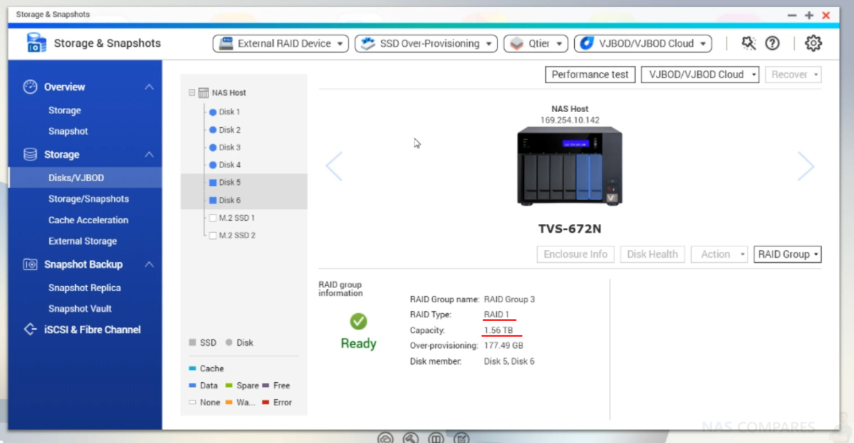
Task: Go to Overview Snapshot page
Action: click(68, 131)
